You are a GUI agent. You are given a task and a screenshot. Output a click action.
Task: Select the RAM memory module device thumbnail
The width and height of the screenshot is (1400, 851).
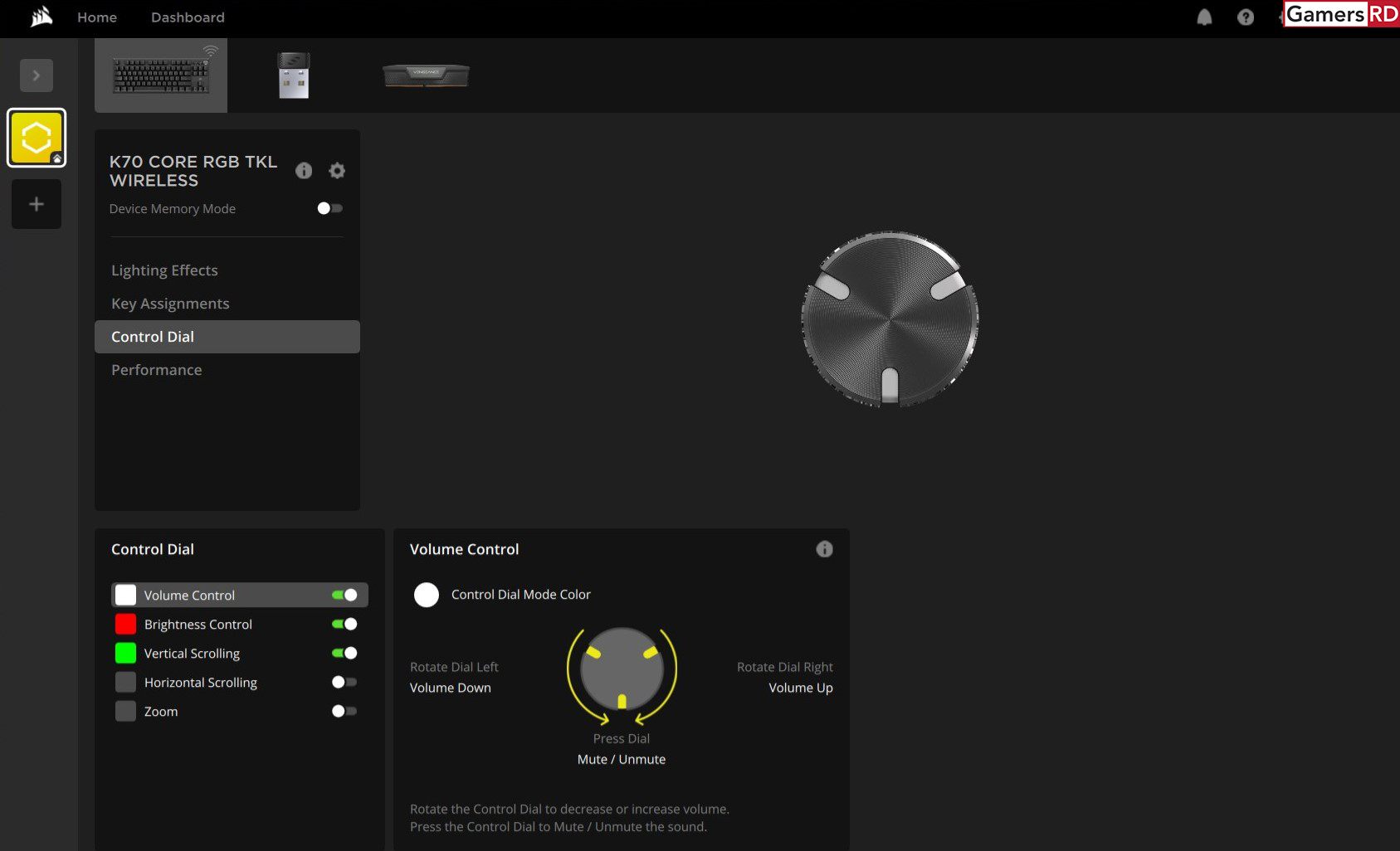[x=426, y=75]
